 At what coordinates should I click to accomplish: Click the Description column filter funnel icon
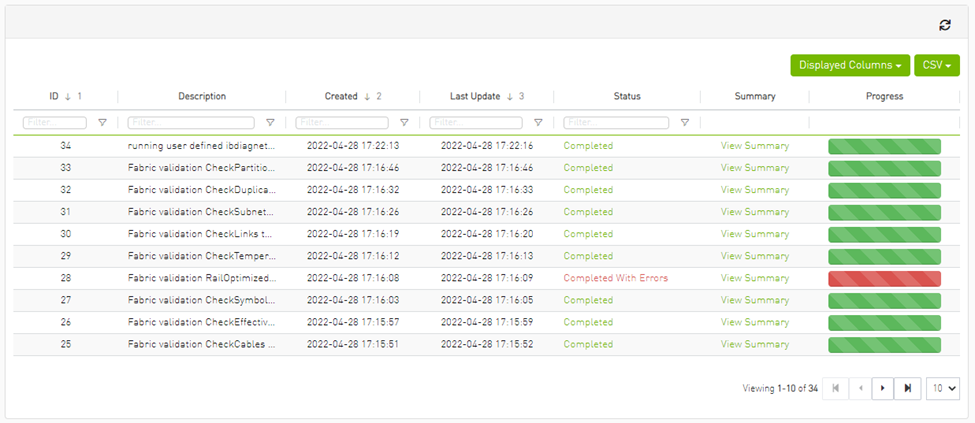tap(270, 123)
